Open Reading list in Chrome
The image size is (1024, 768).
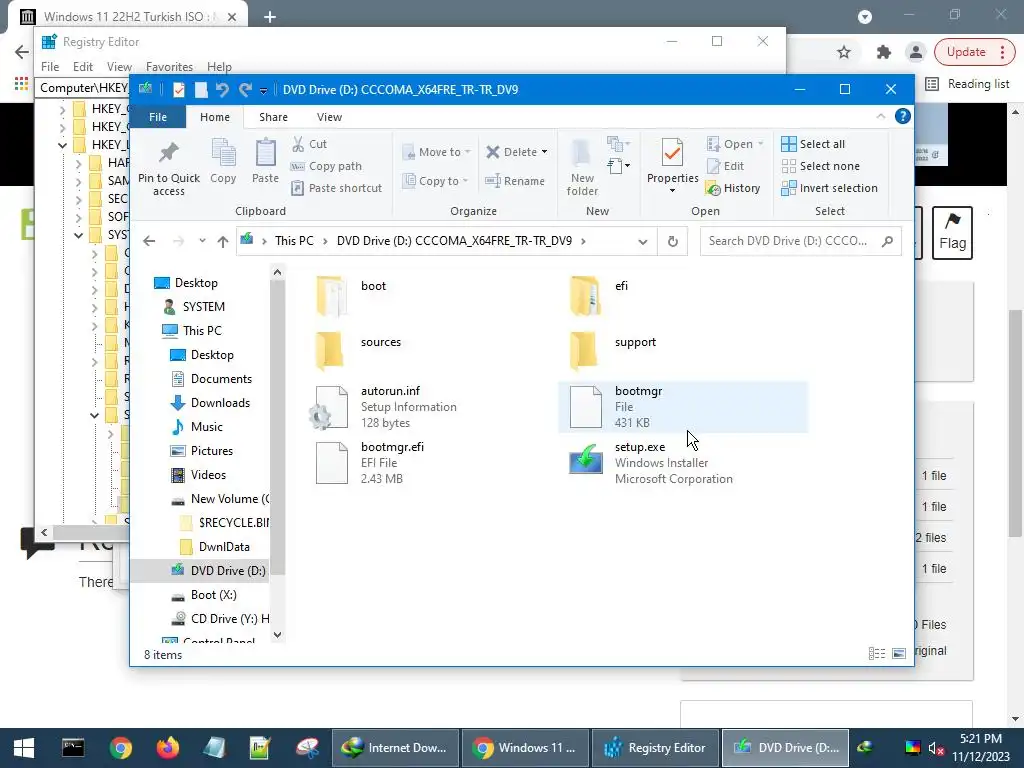tap(968, 84)
